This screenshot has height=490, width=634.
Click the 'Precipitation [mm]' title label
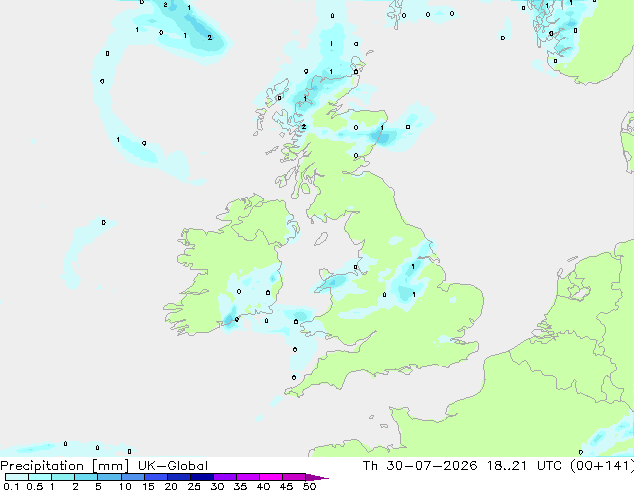click(x=65, y=466)
